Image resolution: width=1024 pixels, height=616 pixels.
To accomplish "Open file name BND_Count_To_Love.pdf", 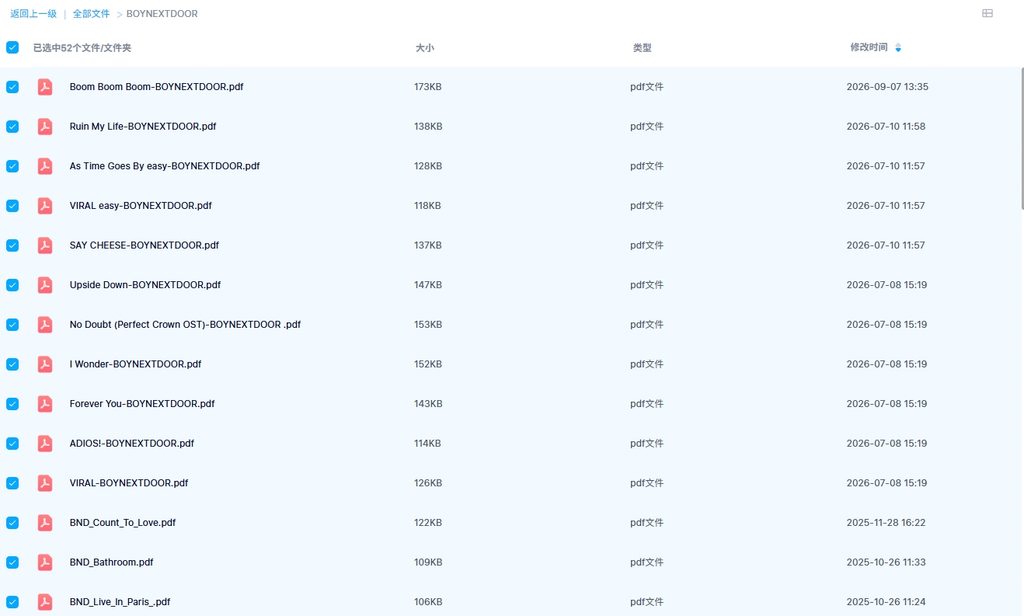I will [123, 523].
